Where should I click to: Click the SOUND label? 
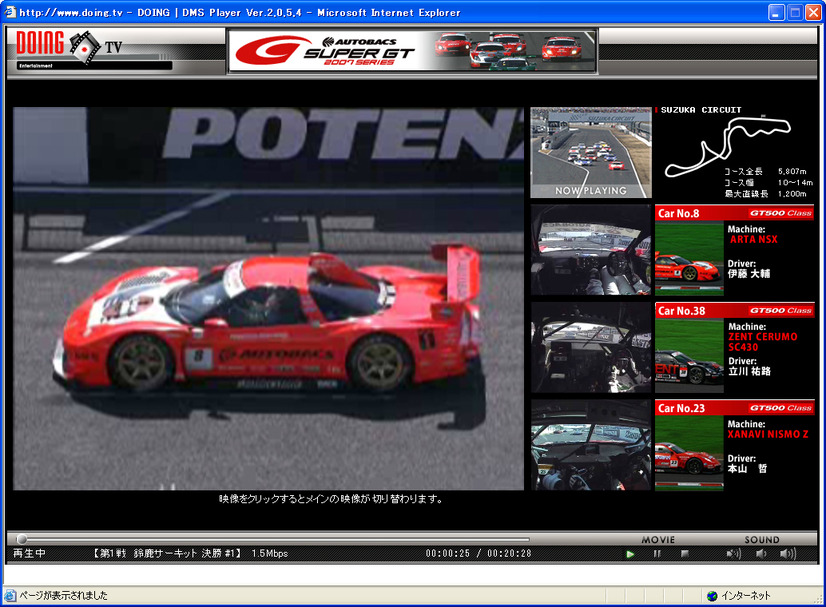click(762, 540)
